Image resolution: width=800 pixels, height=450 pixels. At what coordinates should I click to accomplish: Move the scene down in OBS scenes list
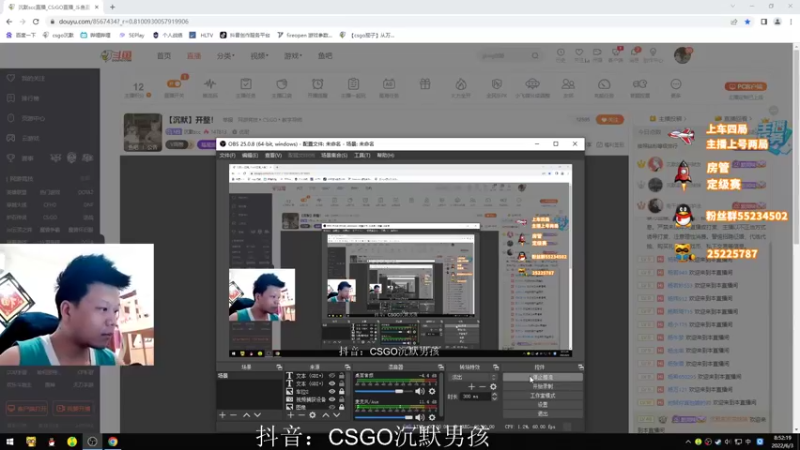[x=258, y=415]
